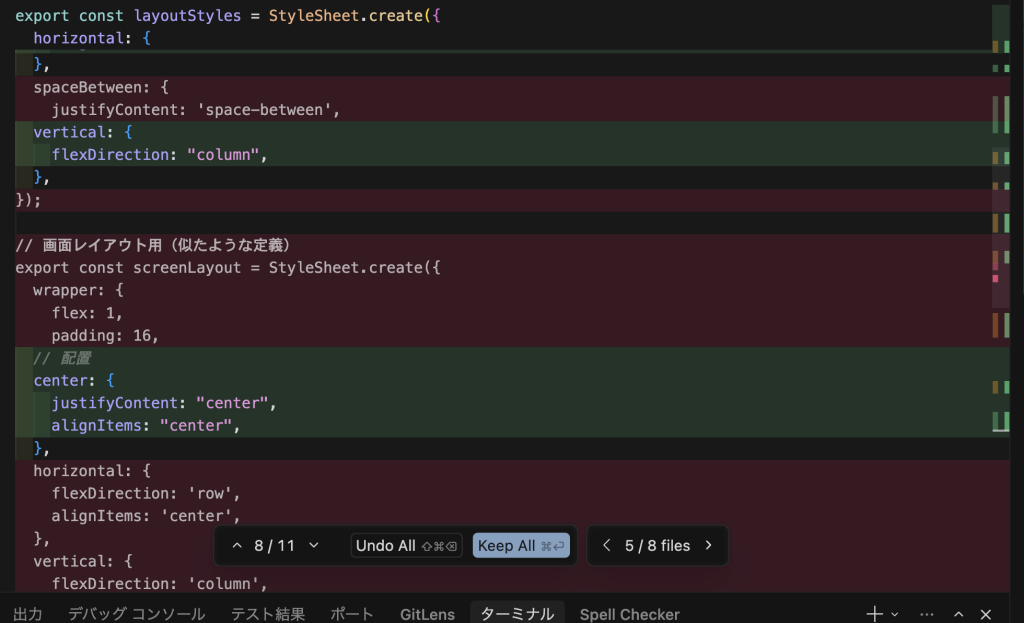Open panel more actions ellipsis menu
This screenshot has height=623, width=1024.
coord(927,614)
